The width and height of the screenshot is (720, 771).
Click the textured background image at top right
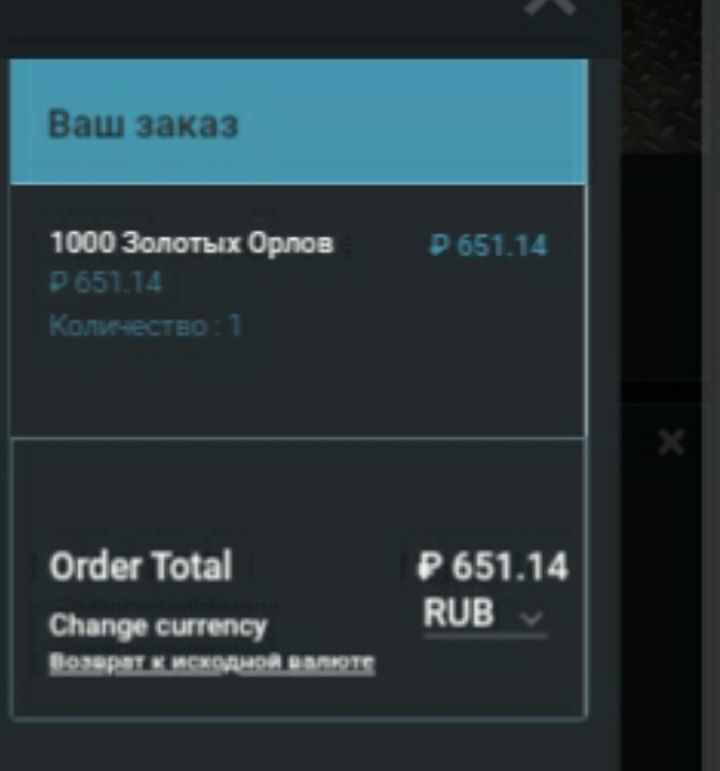click(x=661, y=74)
